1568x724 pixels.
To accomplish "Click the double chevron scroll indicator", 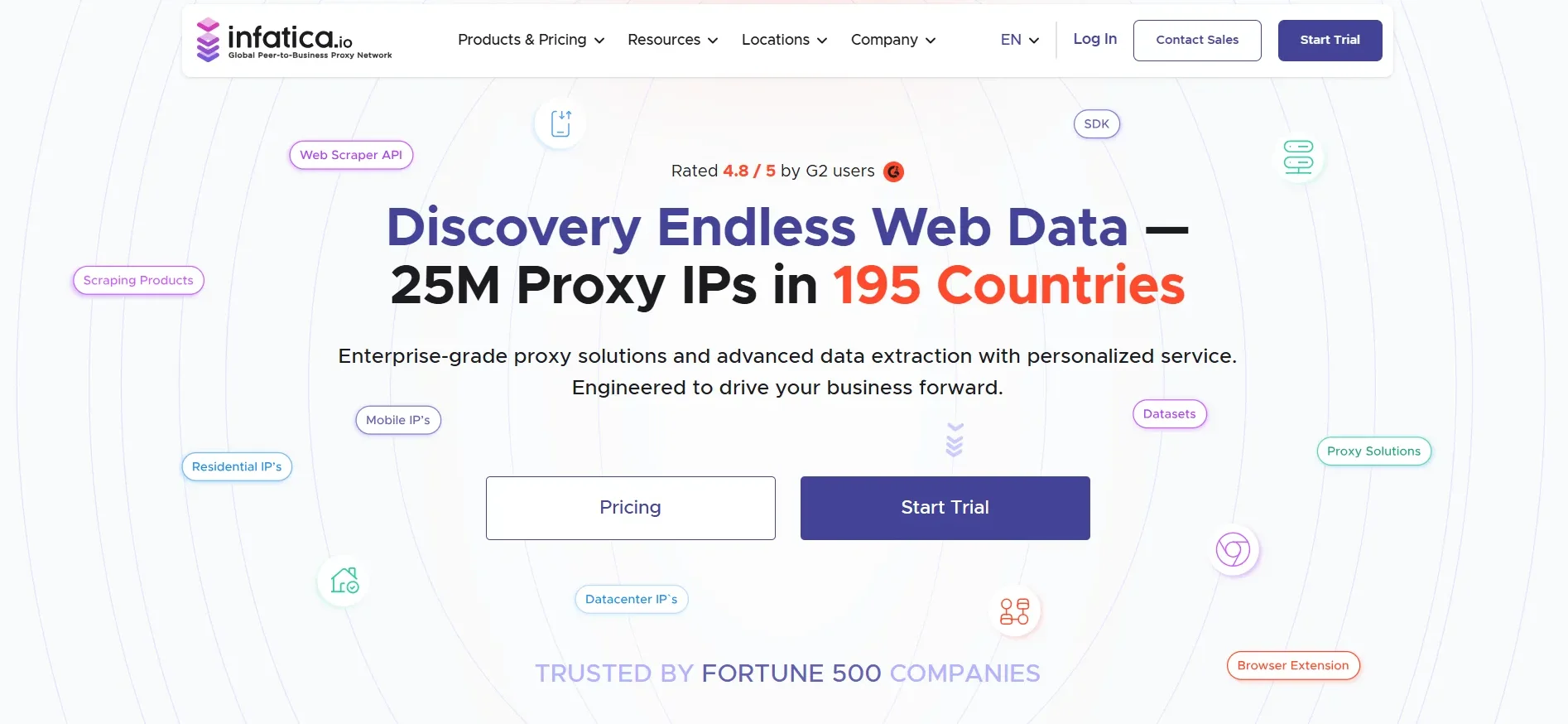I will click(954, 440).
